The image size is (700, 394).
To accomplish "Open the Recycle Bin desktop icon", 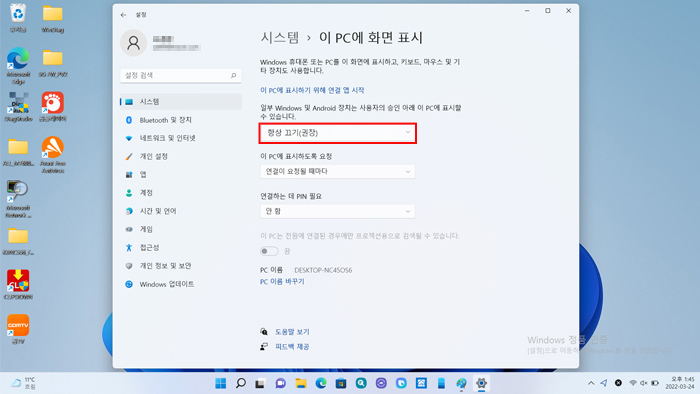I will (18, 18).
